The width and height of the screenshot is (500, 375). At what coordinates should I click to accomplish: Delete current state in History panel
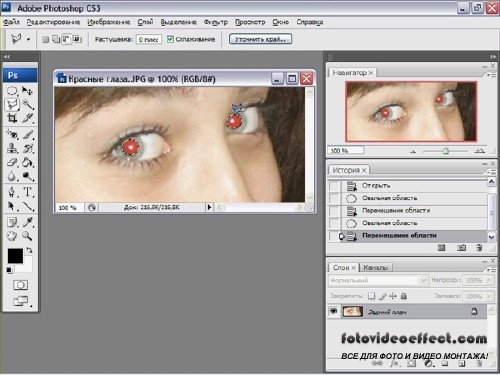click(x=479, y=248)
